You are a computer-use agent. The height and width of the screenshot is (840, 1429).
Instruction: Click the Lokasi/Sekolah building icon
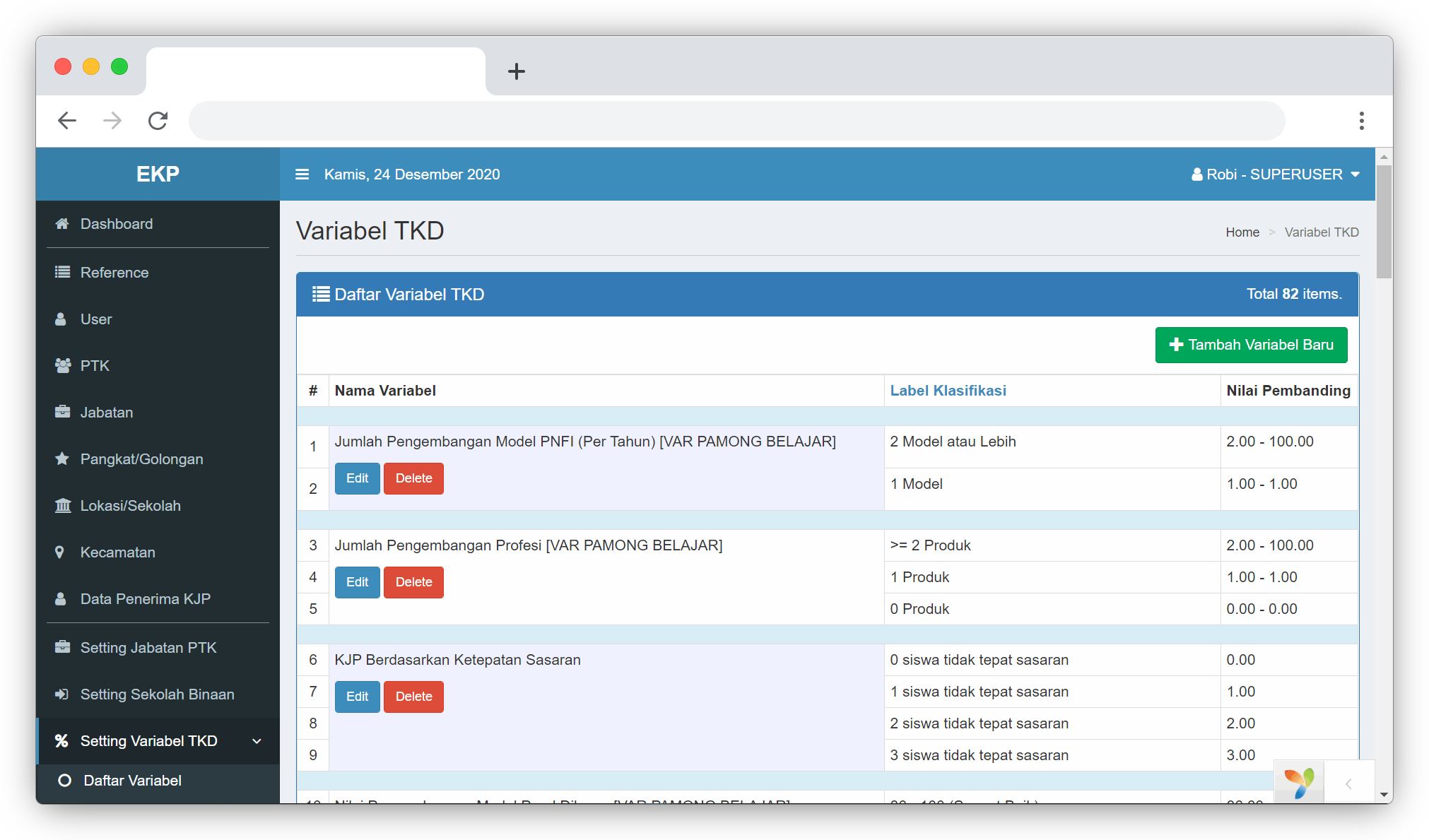click(63, 506)
